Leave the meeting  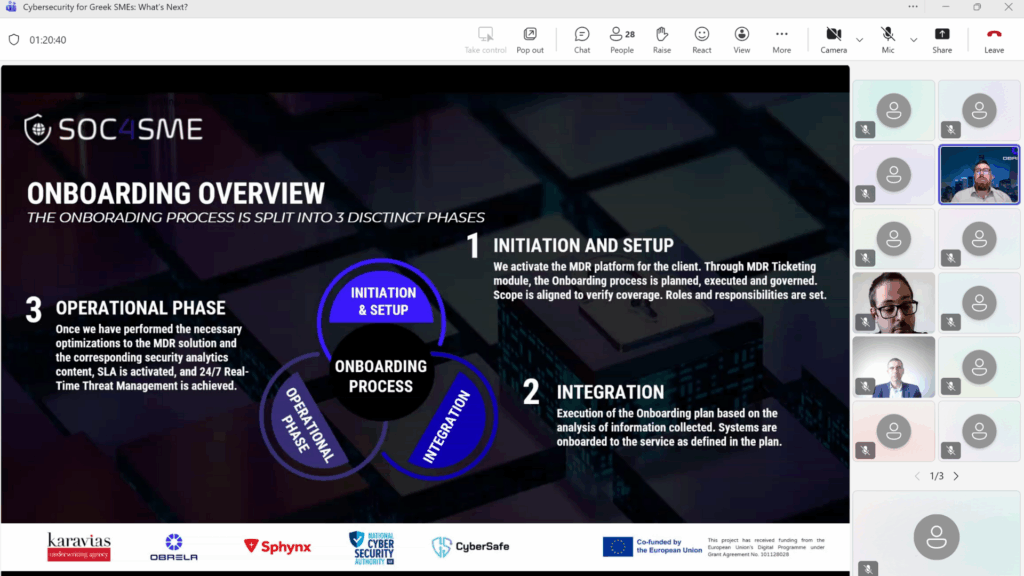pyautogui.click(x=994, y=39)
